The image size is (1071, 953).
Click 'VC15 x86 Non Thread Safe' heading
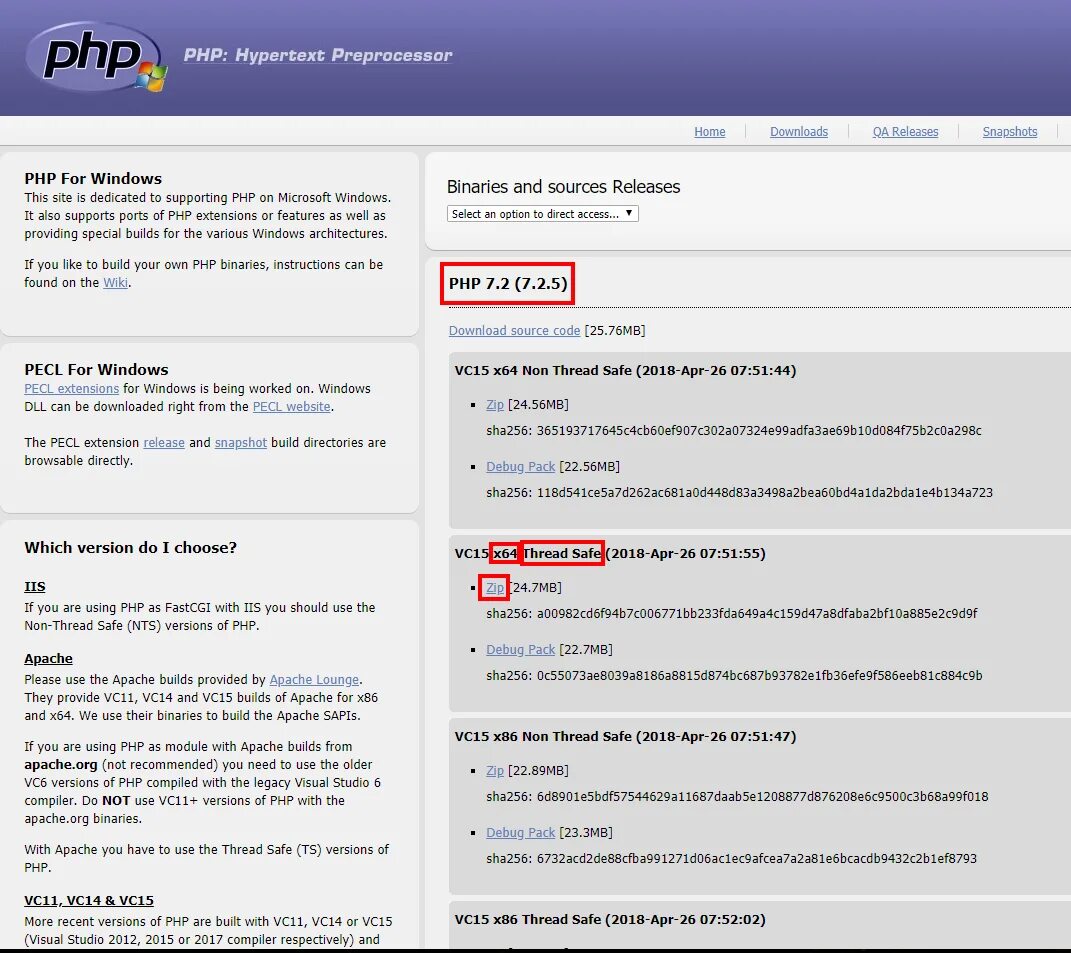coord(626,736)
